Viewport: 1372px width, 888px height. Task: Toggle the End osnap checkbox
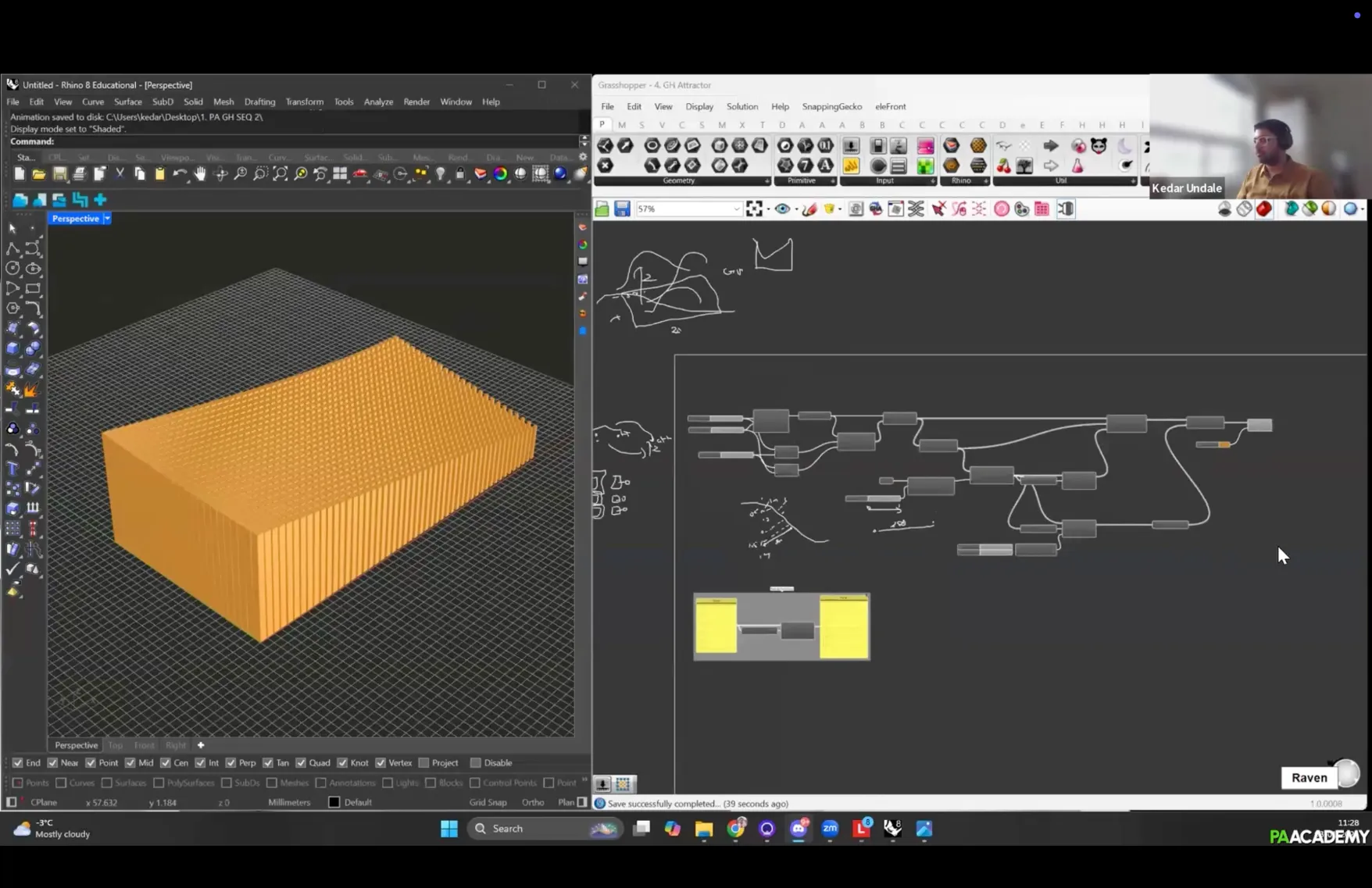click(18, 763)
